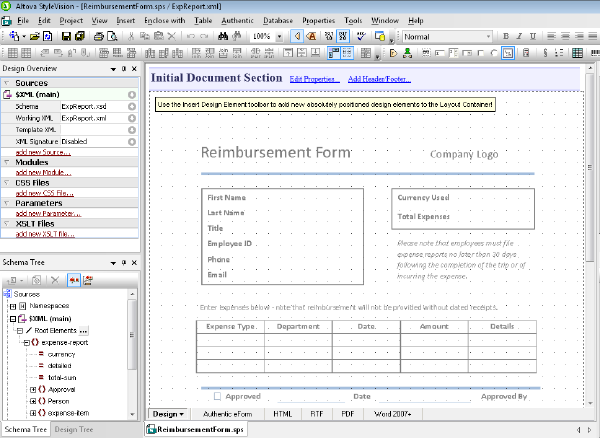Click the Edit Properties link
Image resolution: width=600 pixels, height=438 pixels.
click(314, 78)
